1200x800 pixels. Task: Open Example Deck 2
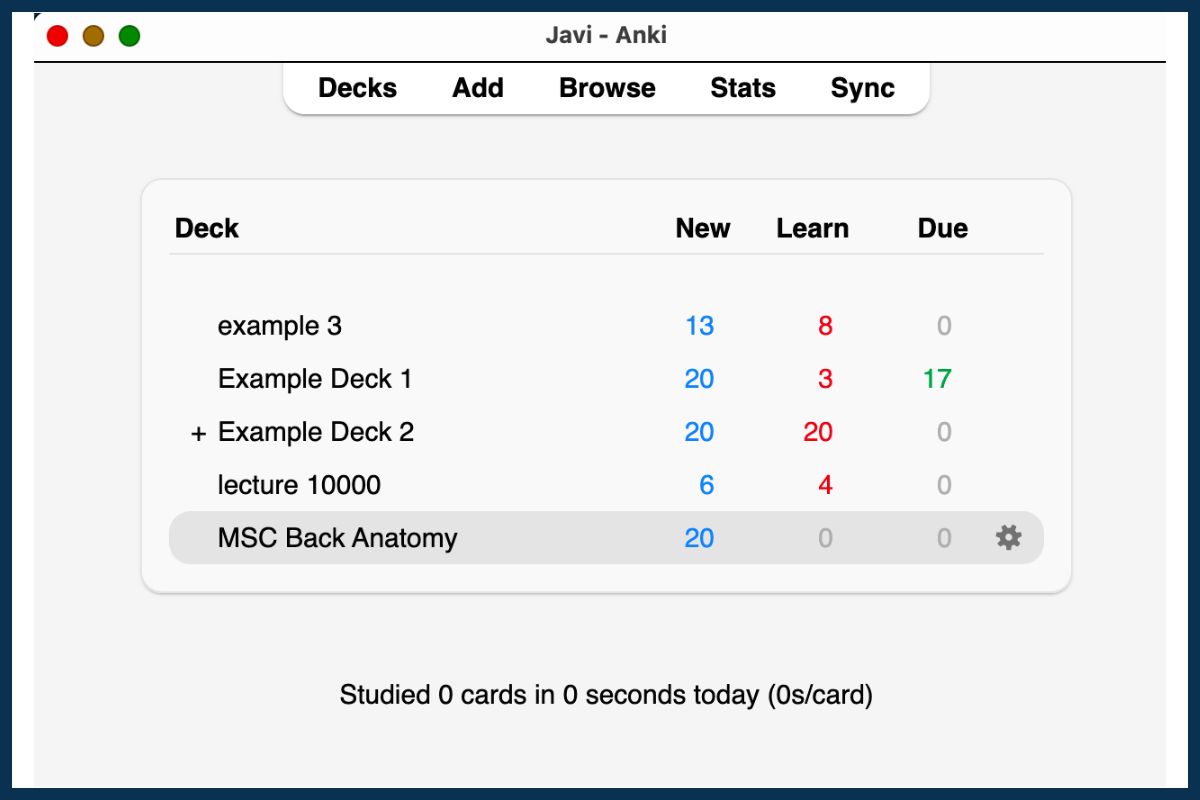coord(316,432)
